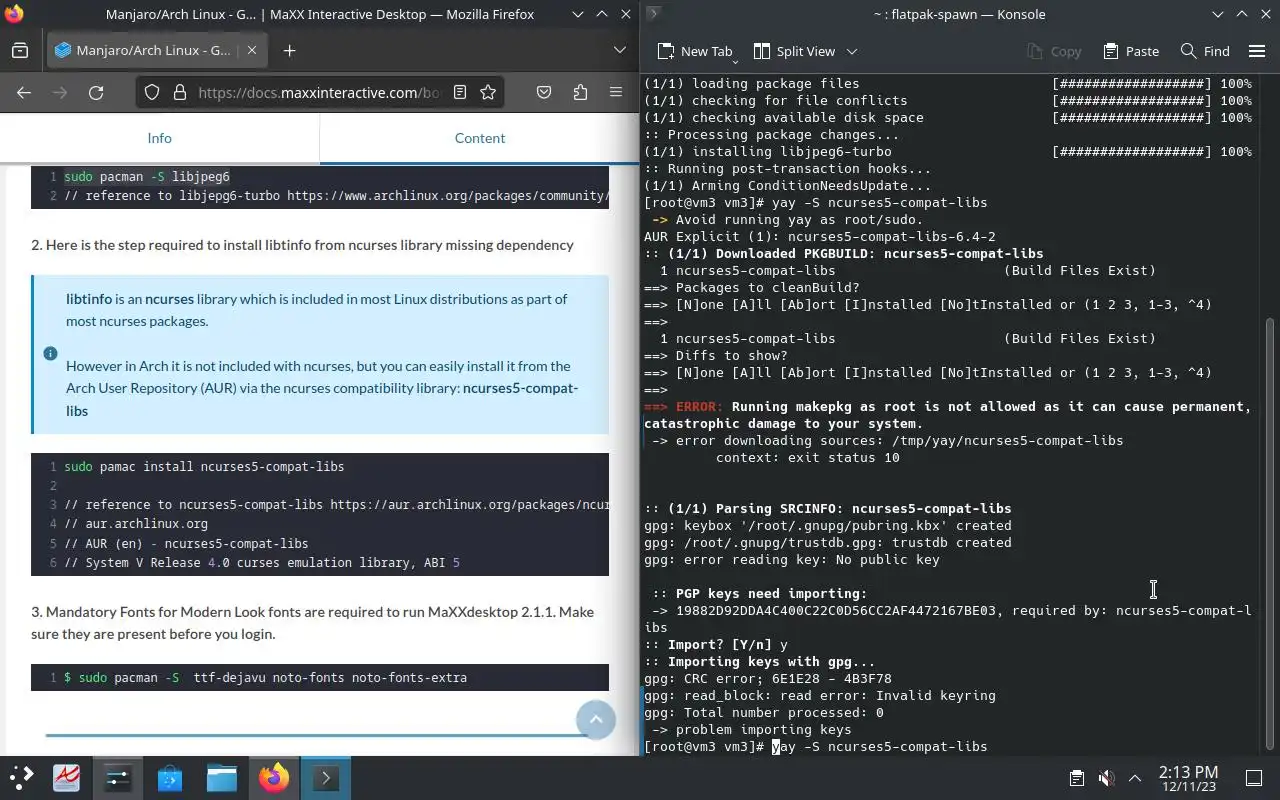This screenshot has height=800, width=1280.
Task: Close the Manjaro/Arch Linux browser tab
Action: [x=252, y=51]
